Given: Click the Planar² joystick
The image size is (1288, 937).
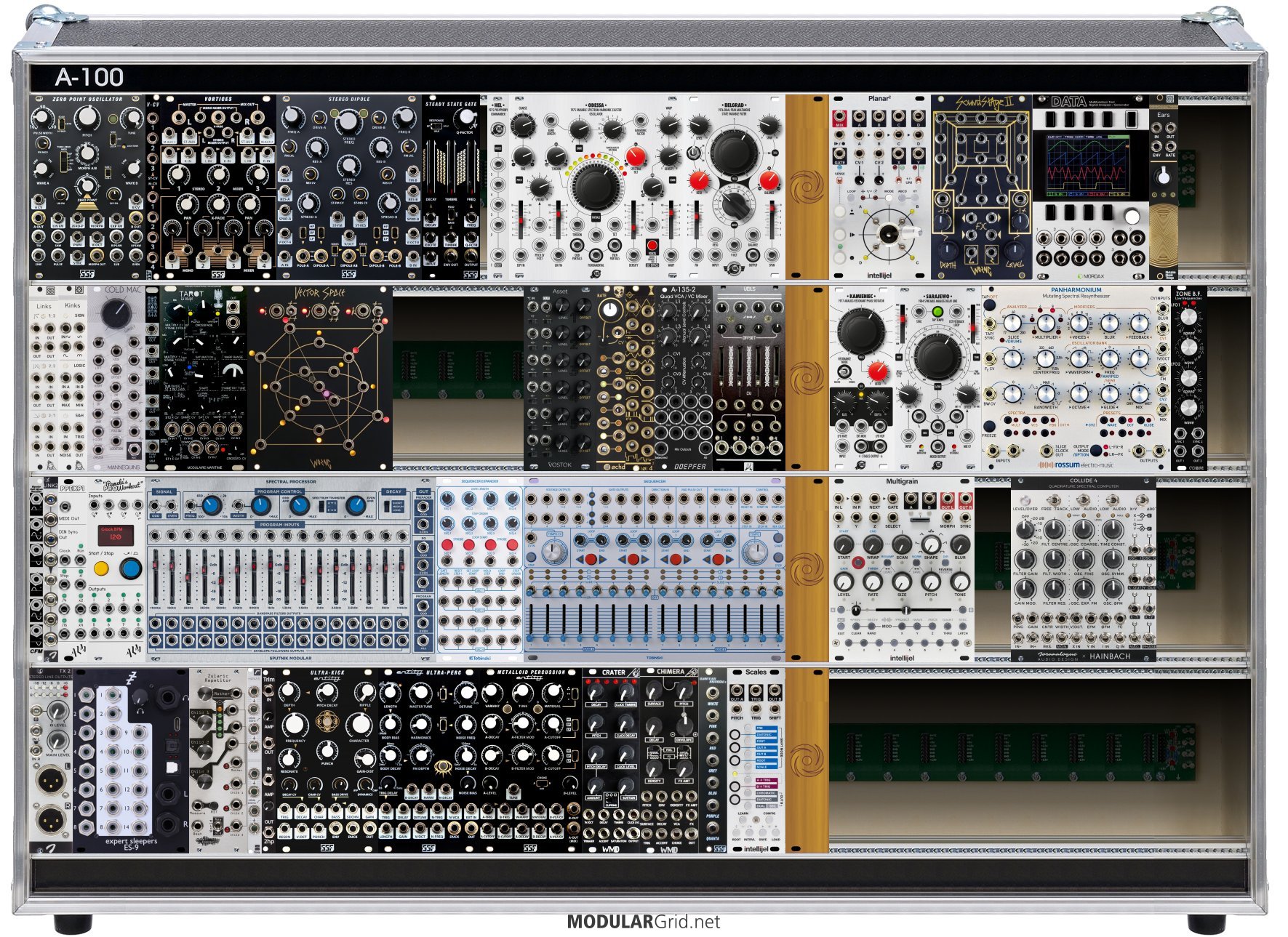Looking at the screenshot, I should point(888,234).
